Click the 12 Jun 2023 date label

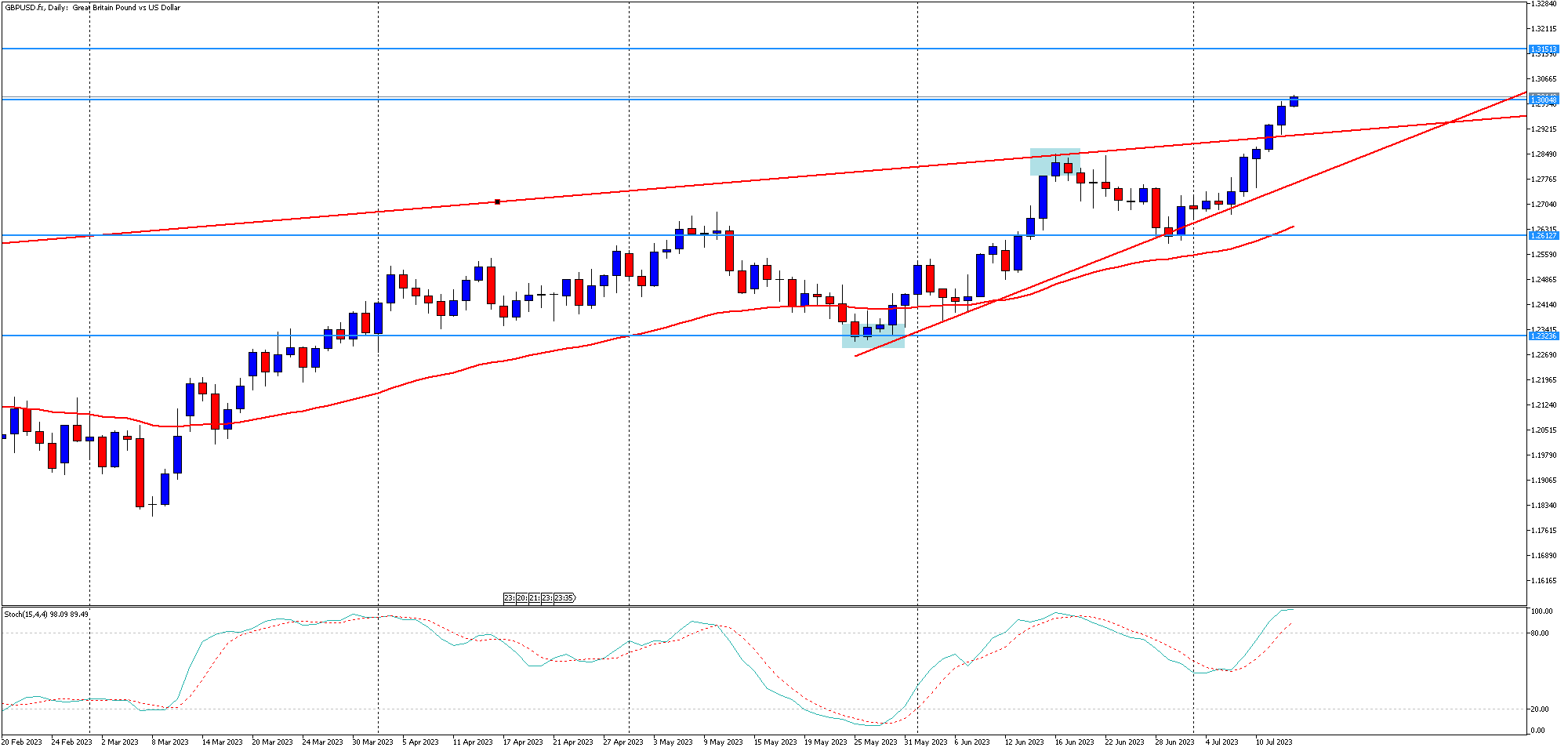(1025, 742)
